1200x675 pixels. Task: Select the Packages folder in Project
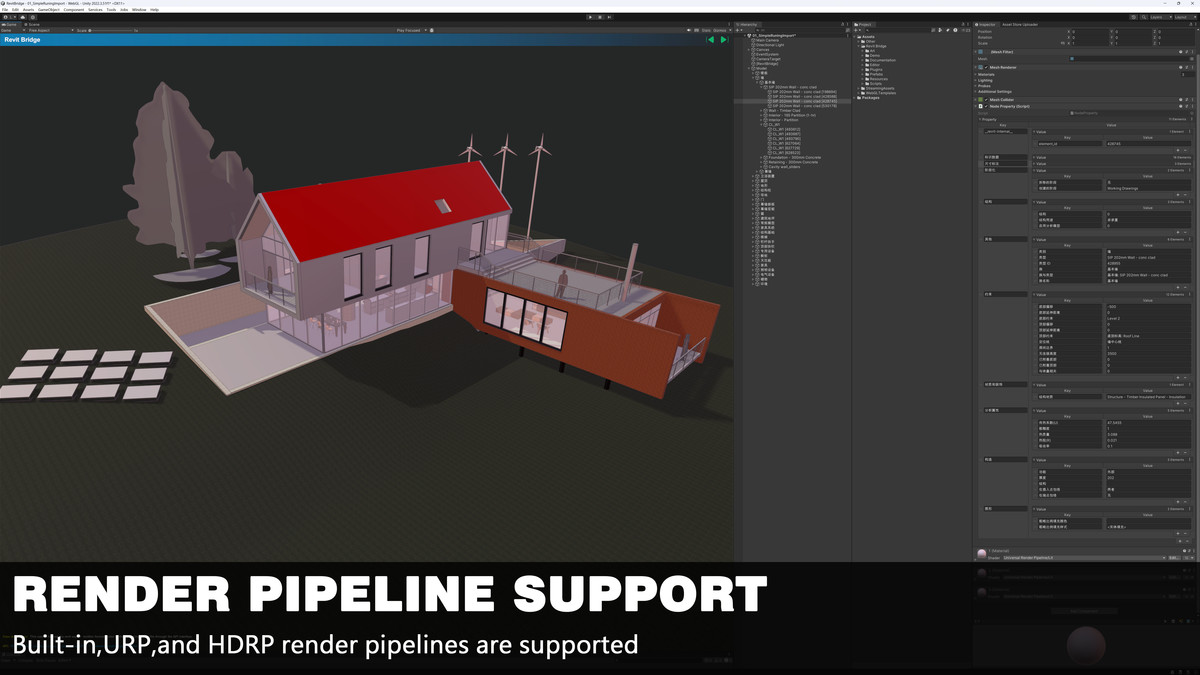tap(869, 97)
